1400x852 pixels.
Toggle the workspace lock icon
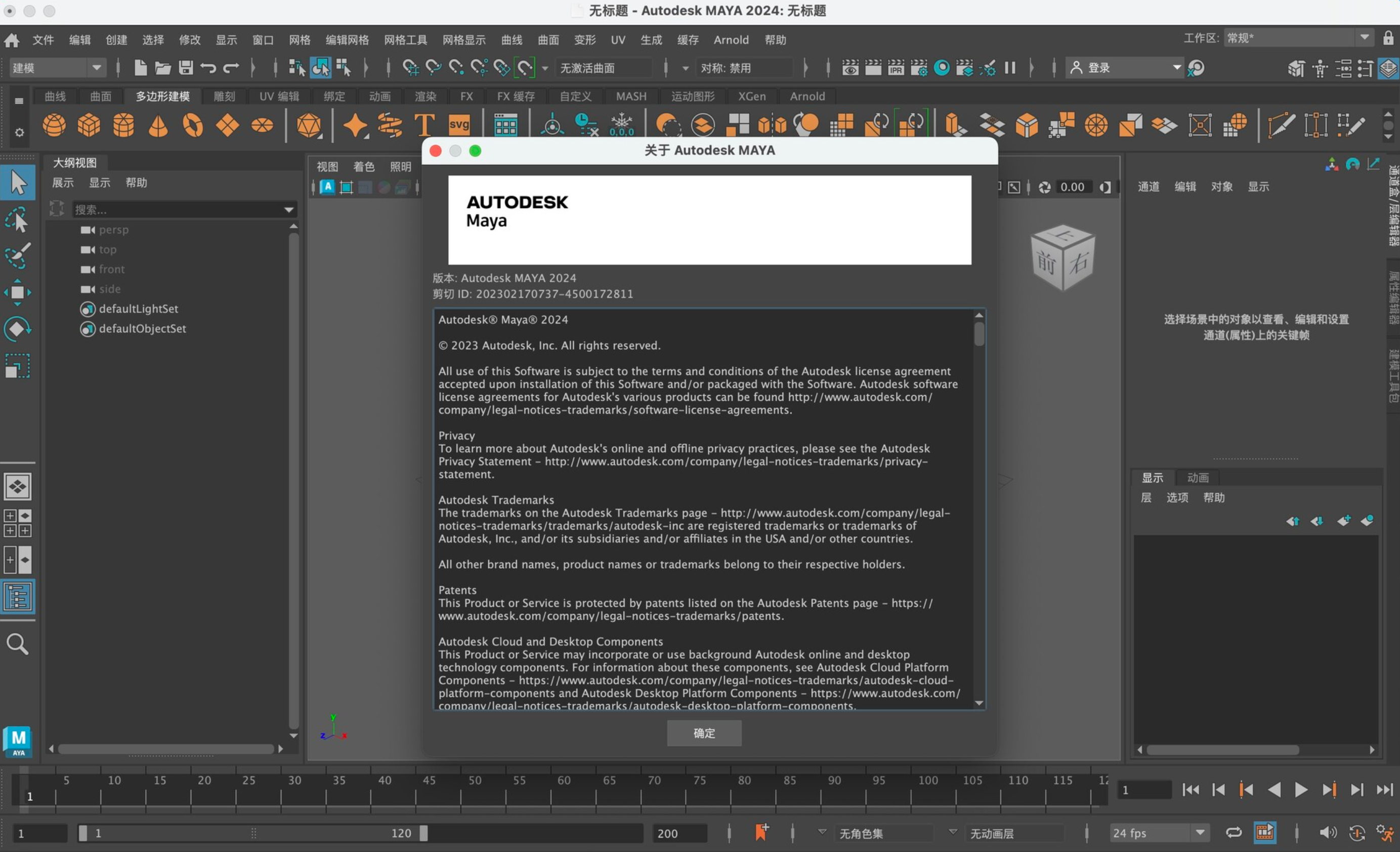1388,38
